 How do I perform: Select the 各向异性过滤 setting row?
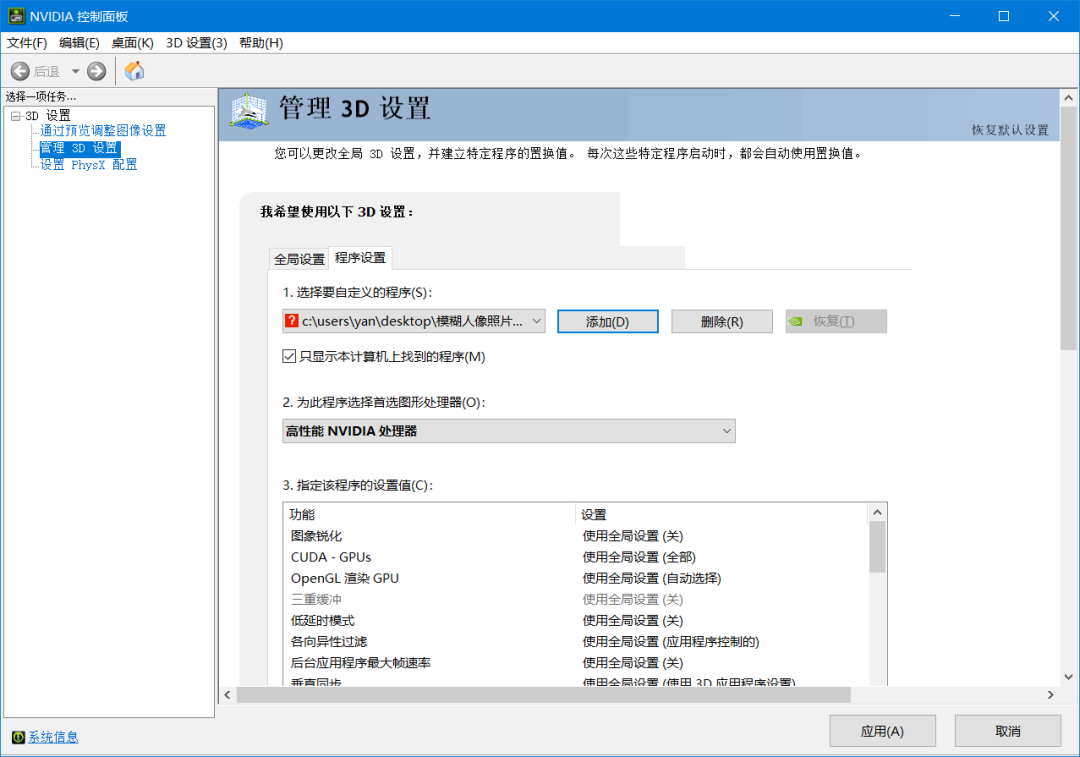click(575, 641)
